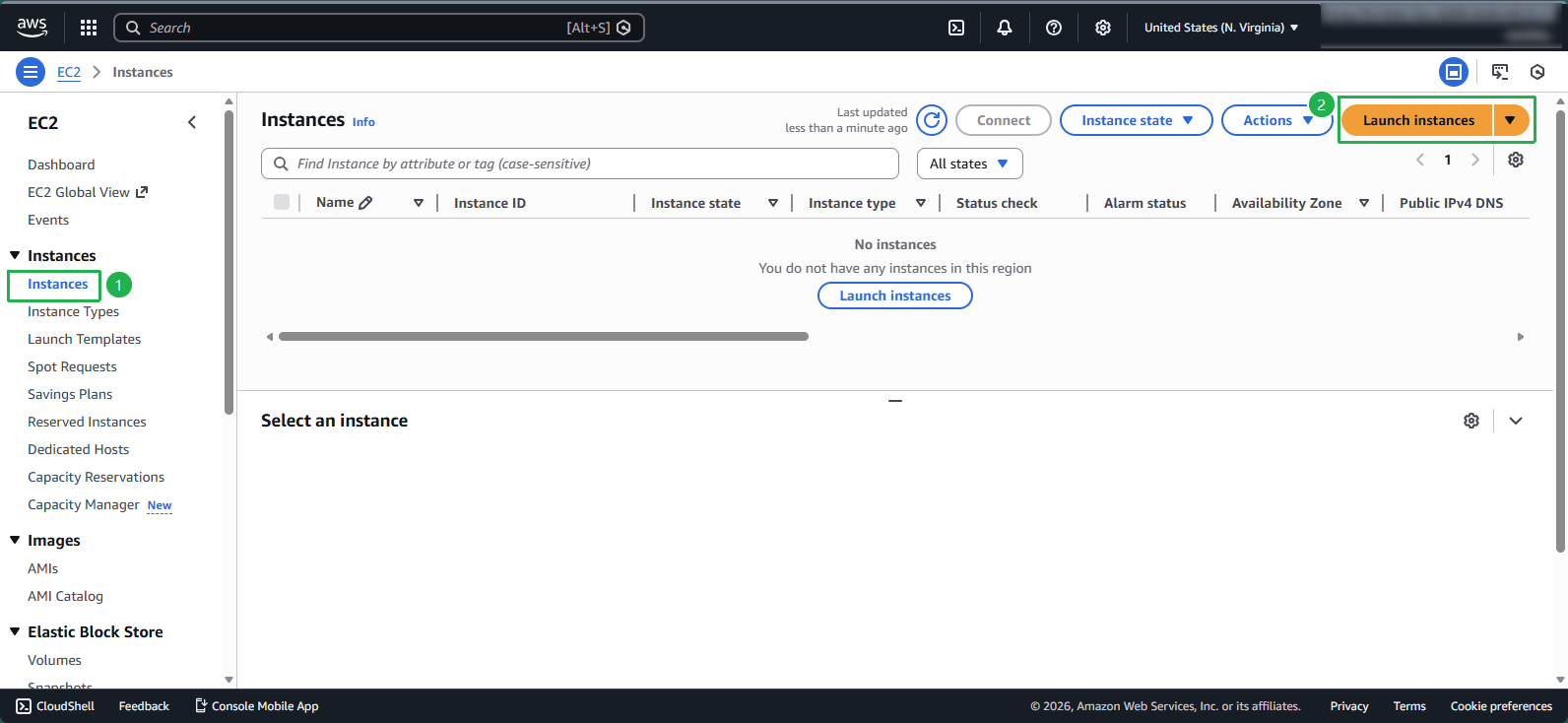Click the top AWS Search box
This screenshot has height=723, width=1568.
[379, 28]
